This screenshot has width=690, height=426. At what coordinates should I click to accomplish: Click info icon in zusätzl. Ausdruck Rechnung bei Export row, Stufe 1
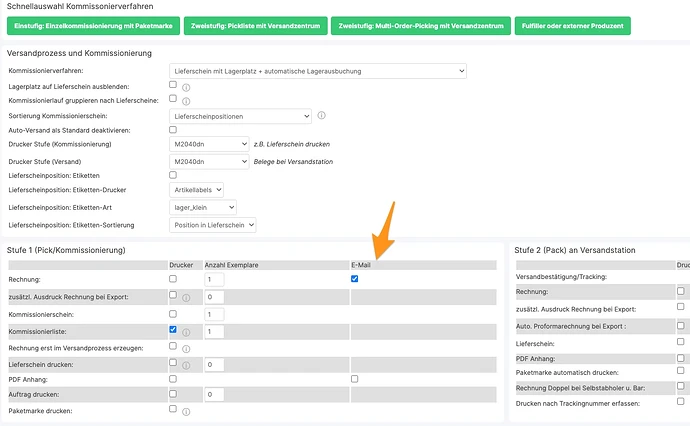(x=186, y=298)
